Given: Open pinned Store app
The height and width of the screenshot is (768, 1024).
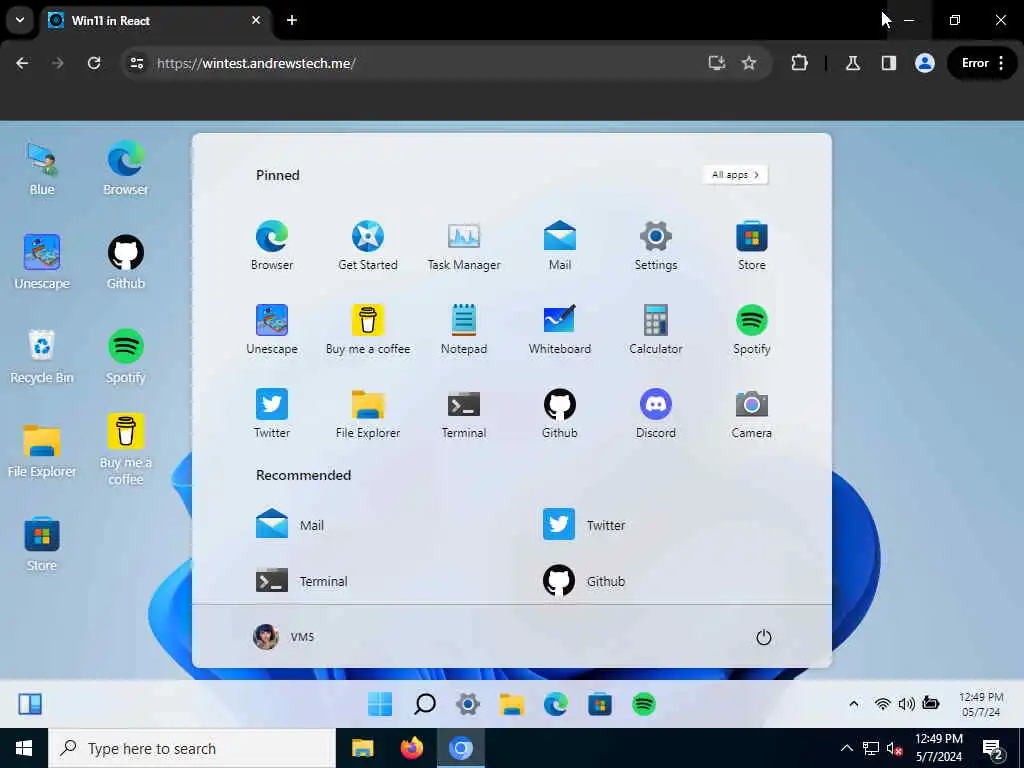Looking at the screenshot, I should [x=752, y=246].
